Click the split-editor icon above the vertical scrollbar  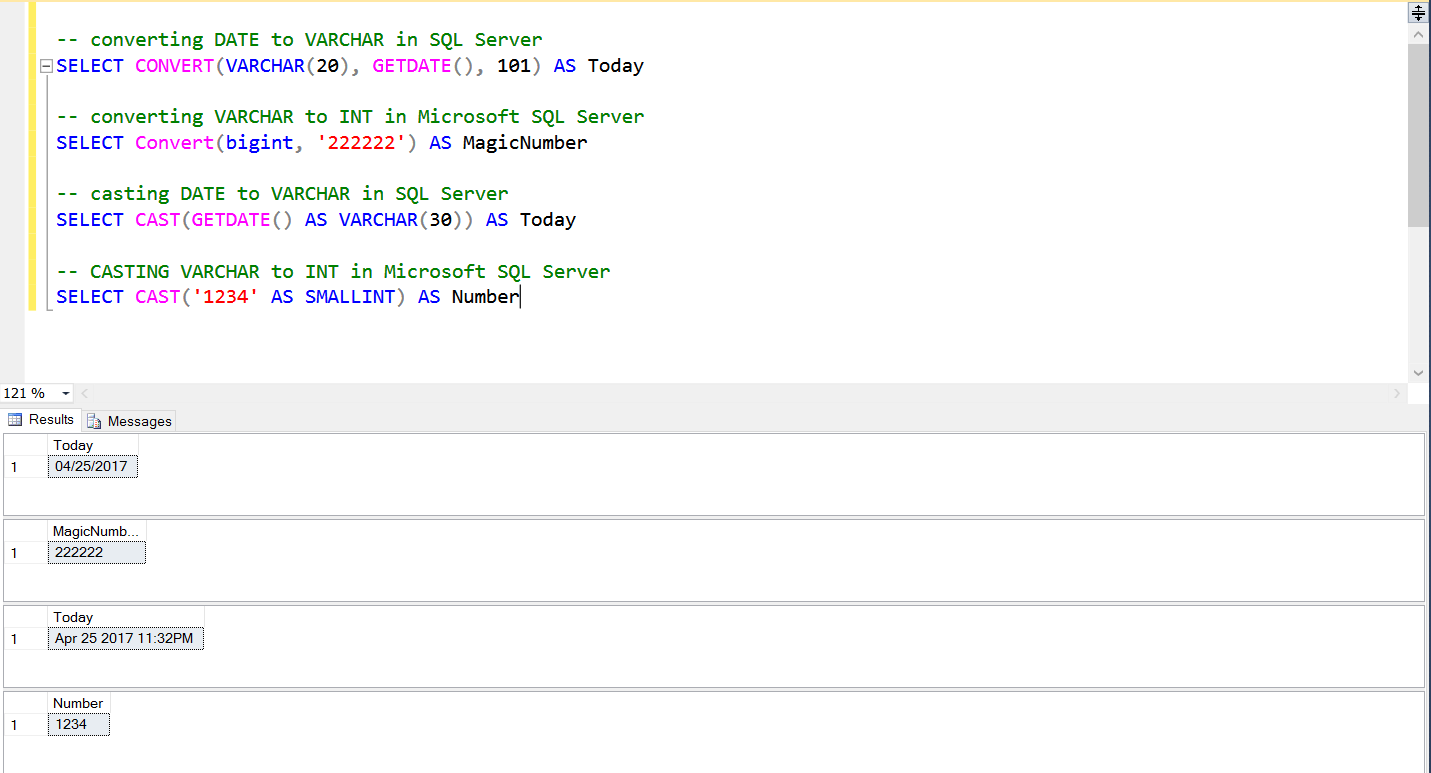tap(1418, 12)
